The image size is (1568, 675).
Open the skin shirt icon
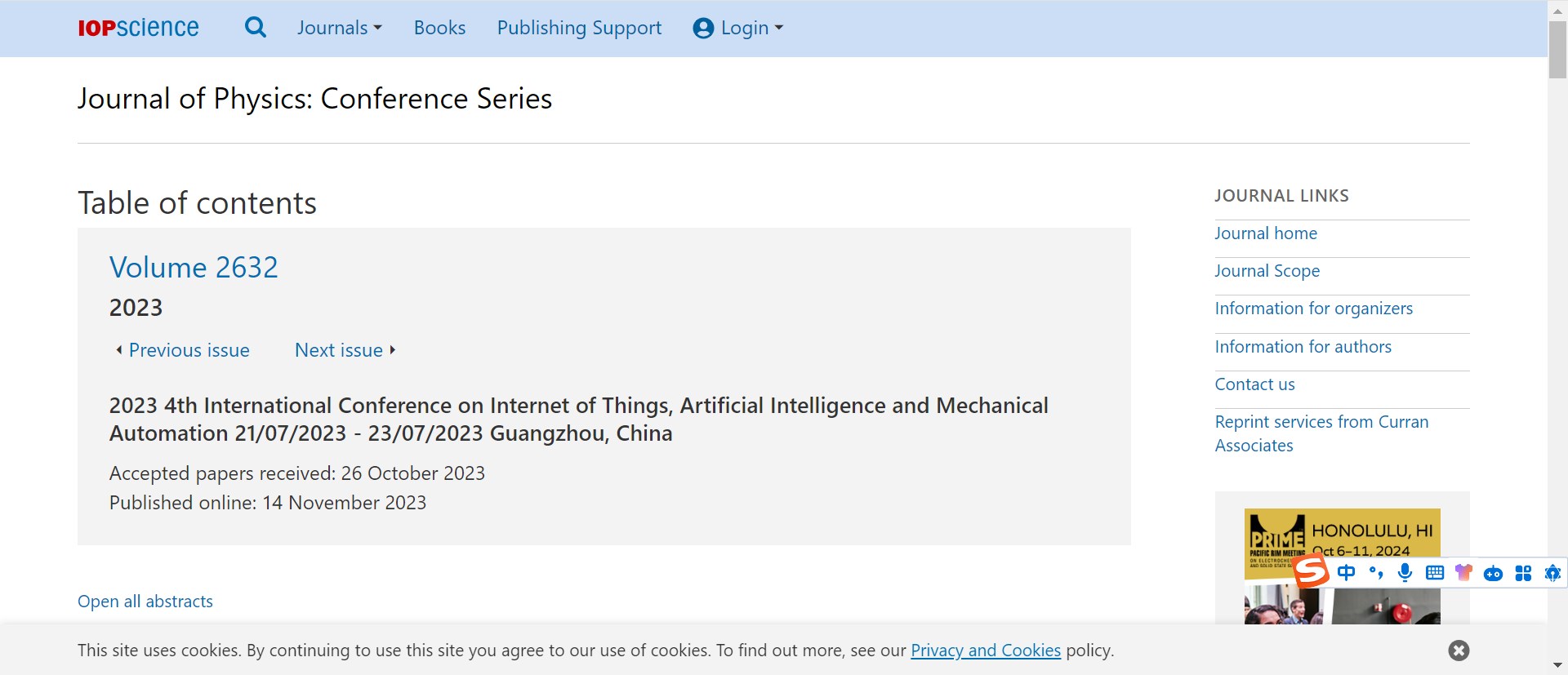(1463, 573)
